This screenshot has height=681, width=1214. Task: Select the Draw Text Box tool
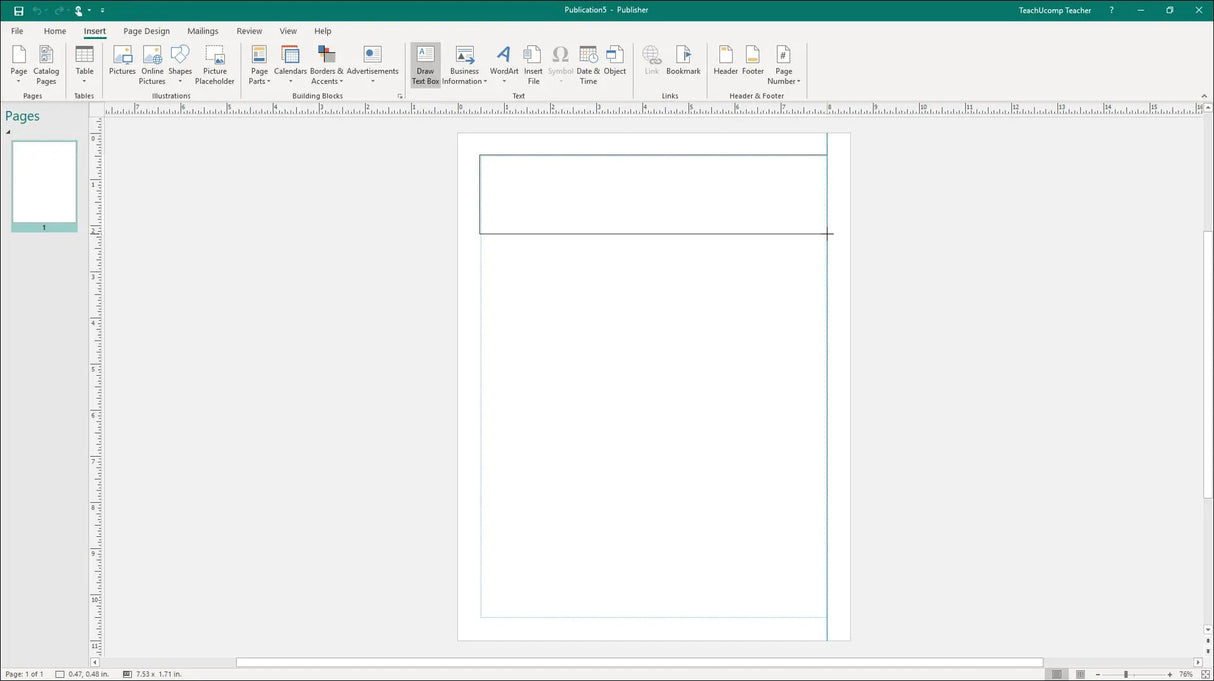tap(425, 63)
